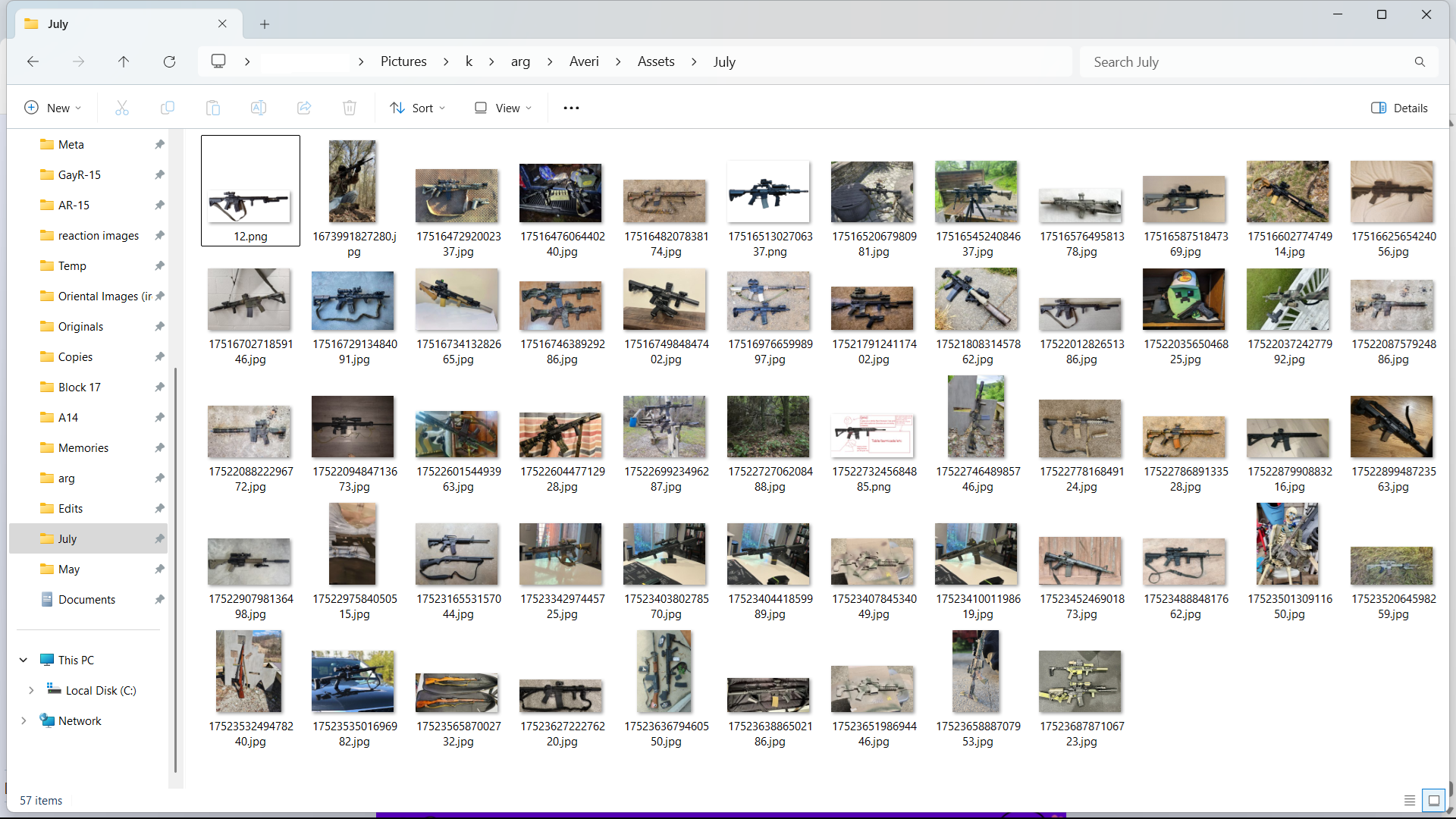Click the Copy icon in toolbar
This screenshot has height=819, width=1456.
(x=168, y=108)
